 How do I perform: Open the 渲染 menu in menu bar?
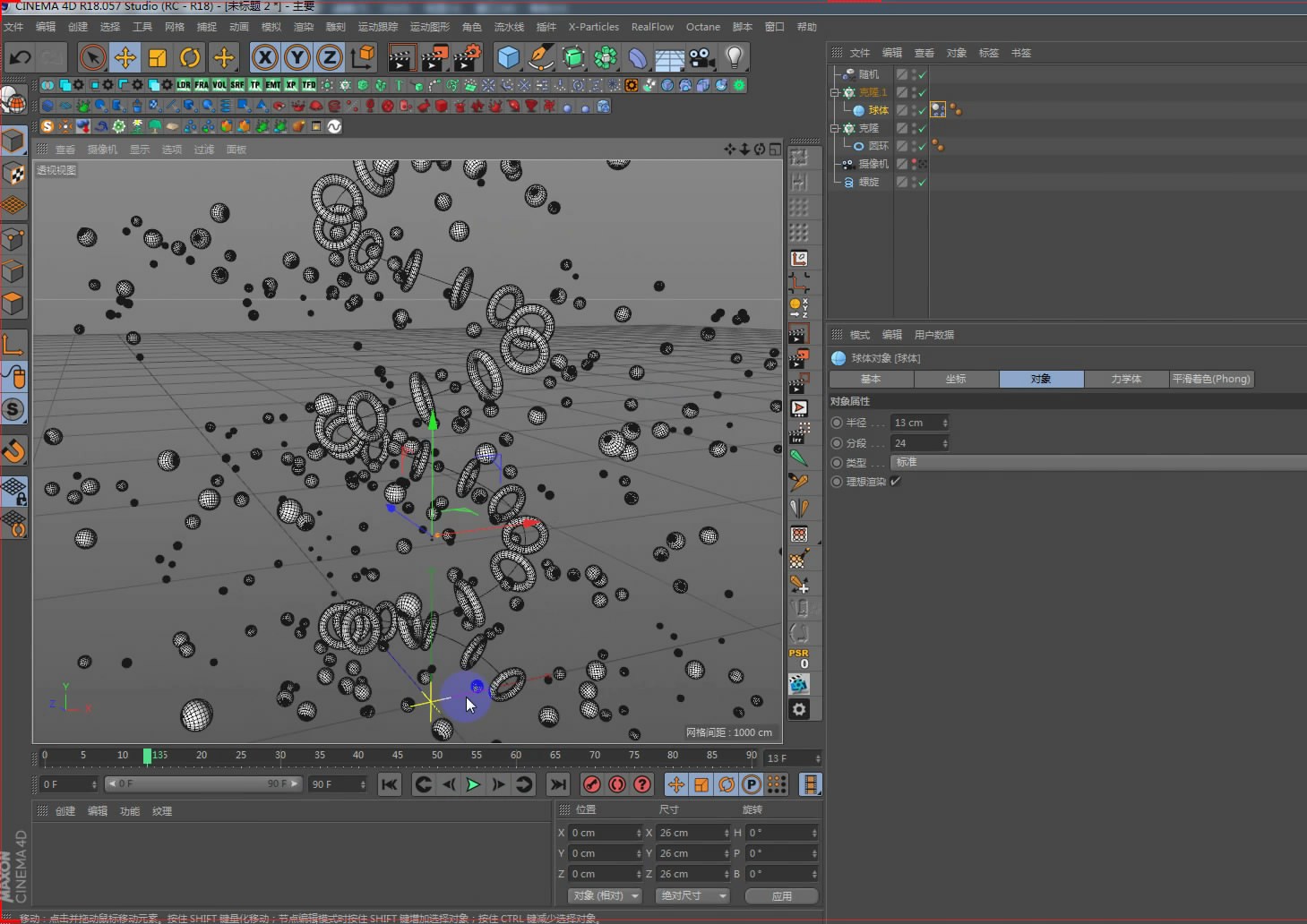(x=304, y=27)
